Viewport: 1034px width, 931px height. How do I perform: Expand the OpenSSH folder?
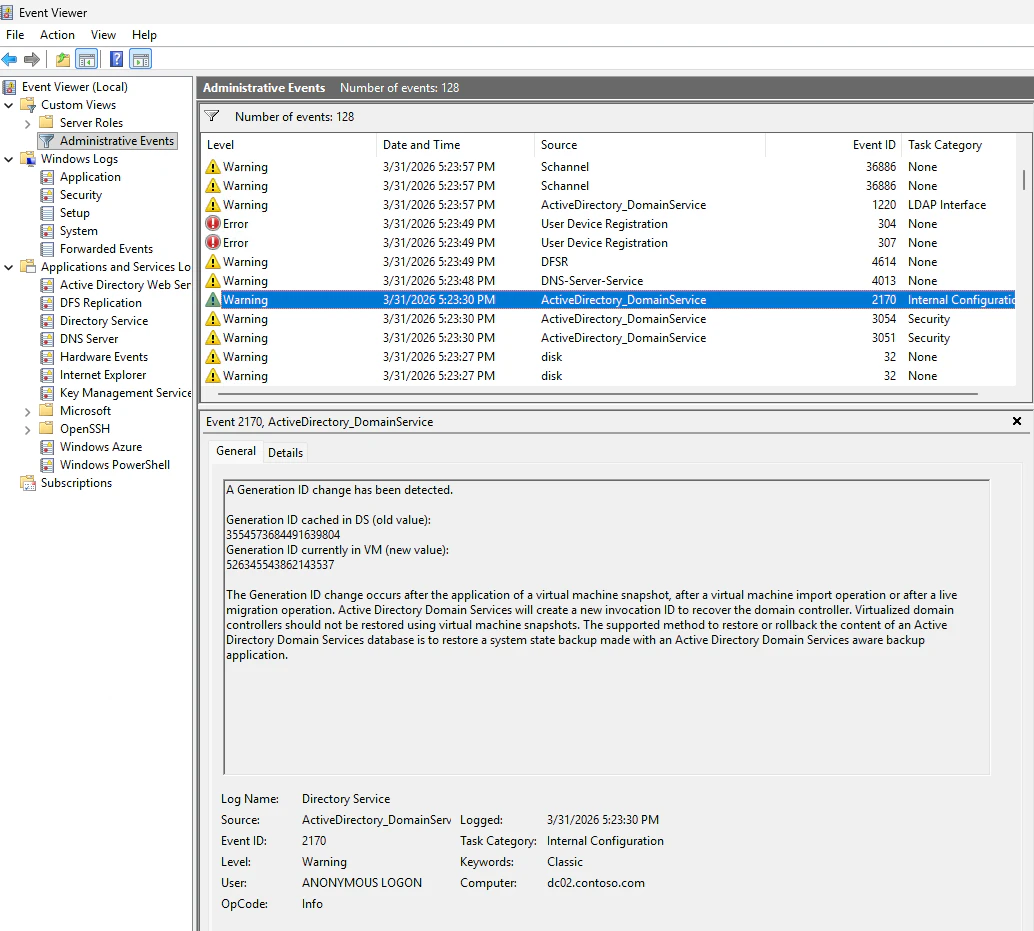point(27,429)
